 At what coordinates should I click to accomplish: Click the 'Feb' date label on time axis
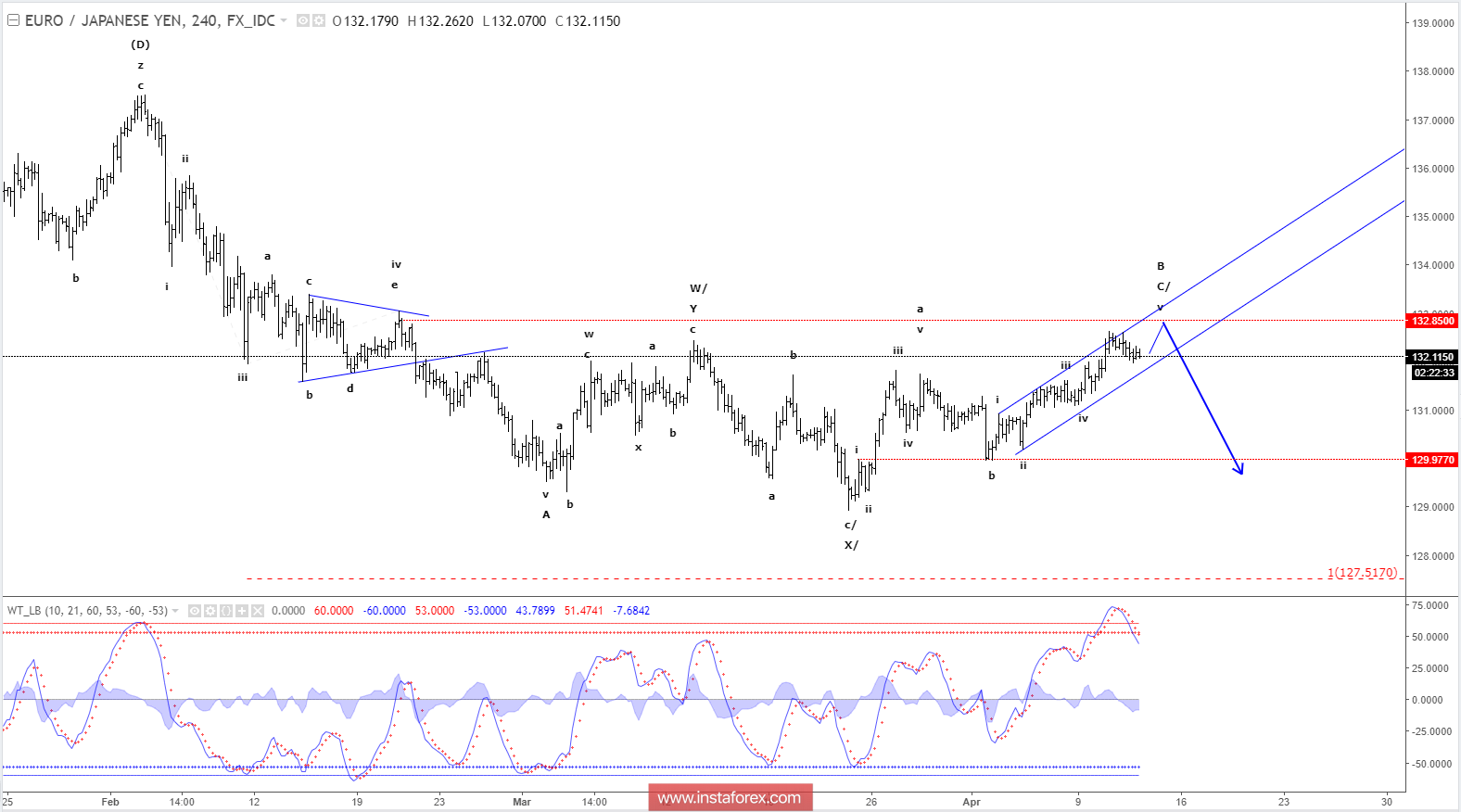click(x=110, y=802)
